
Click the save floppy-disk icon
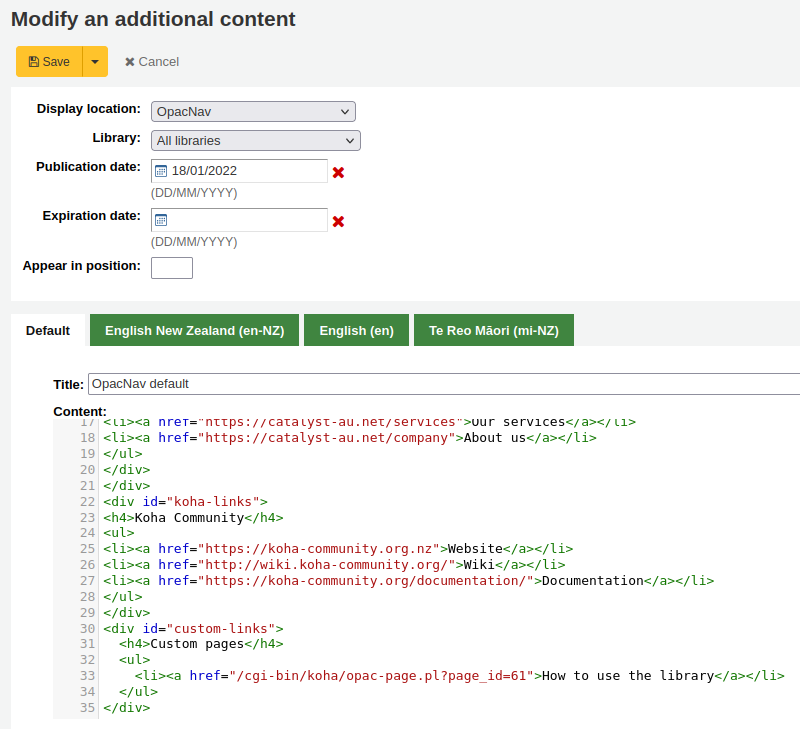coord(34,62)
